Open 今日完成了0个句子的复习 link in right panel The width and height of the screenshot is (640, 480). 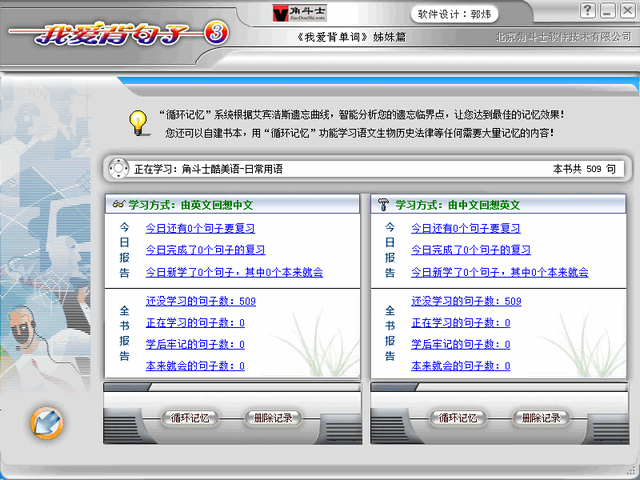click(x=471, y=250)
